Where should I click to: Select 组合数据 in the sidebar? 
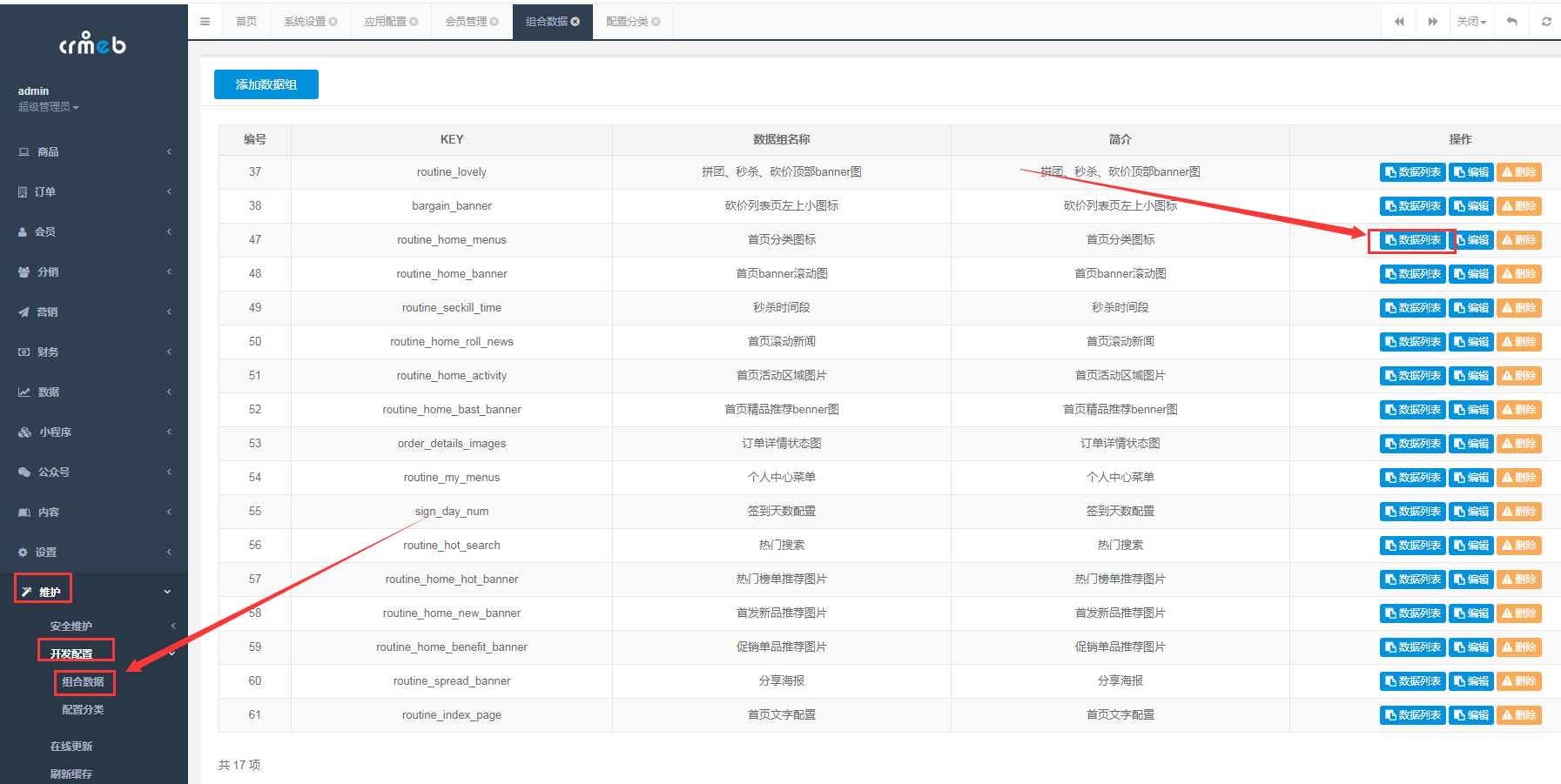[83, 681]
